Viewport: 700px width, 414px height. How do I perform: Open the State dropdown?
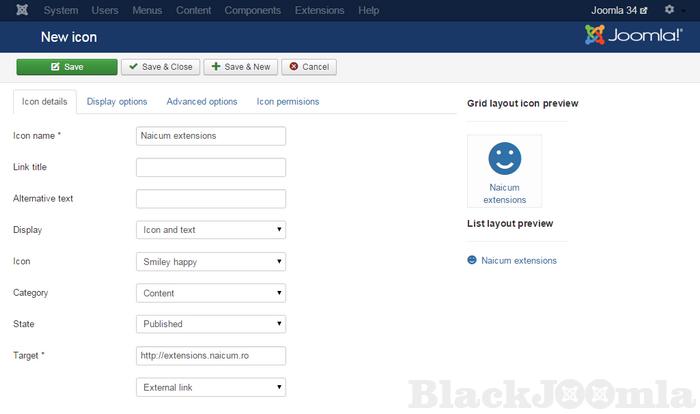tap(211, 324)
